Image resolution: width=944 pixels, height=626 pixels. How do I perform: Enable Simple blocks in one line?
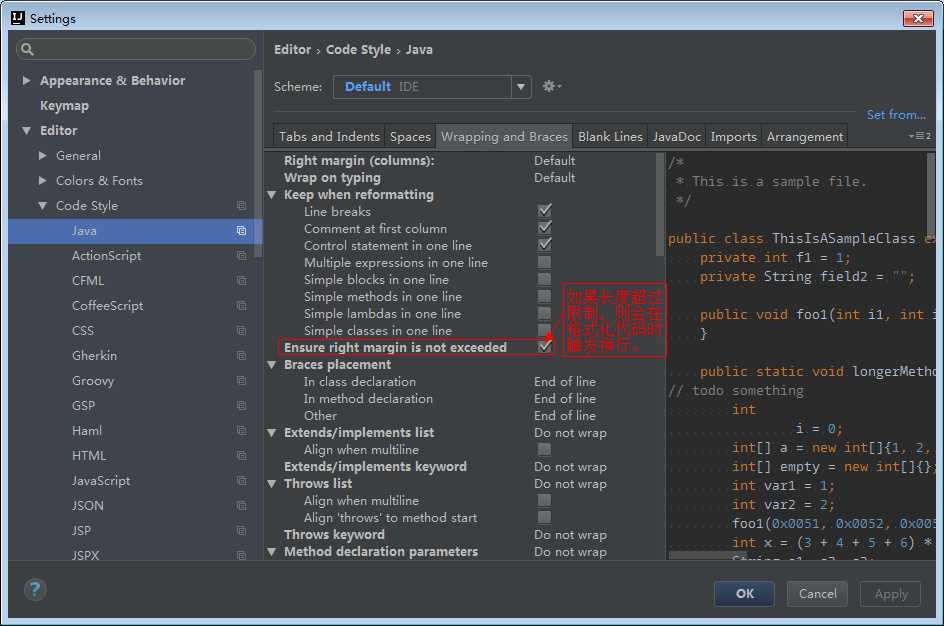coord(544,279)
